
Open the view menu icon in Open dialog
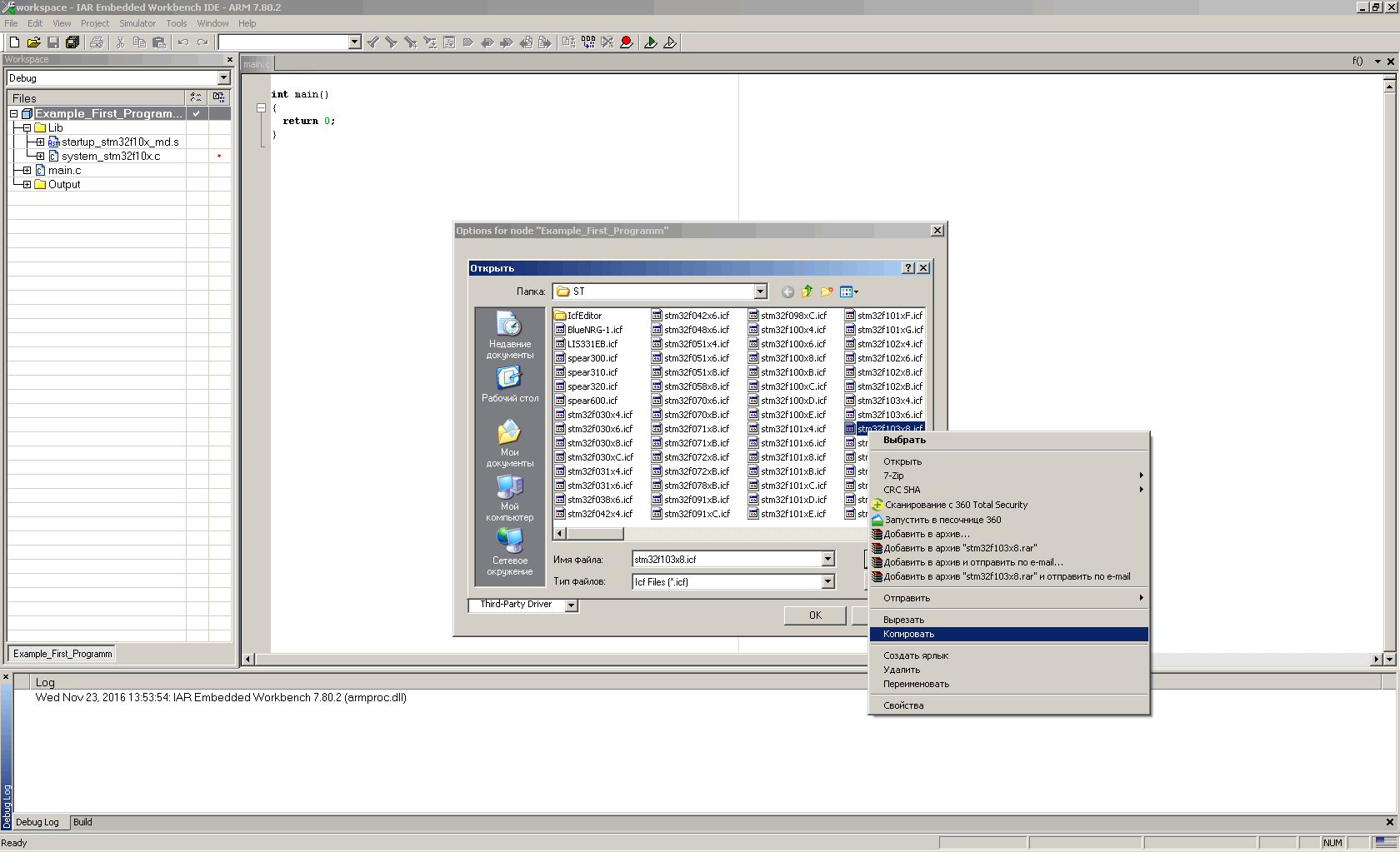[848, 291]
